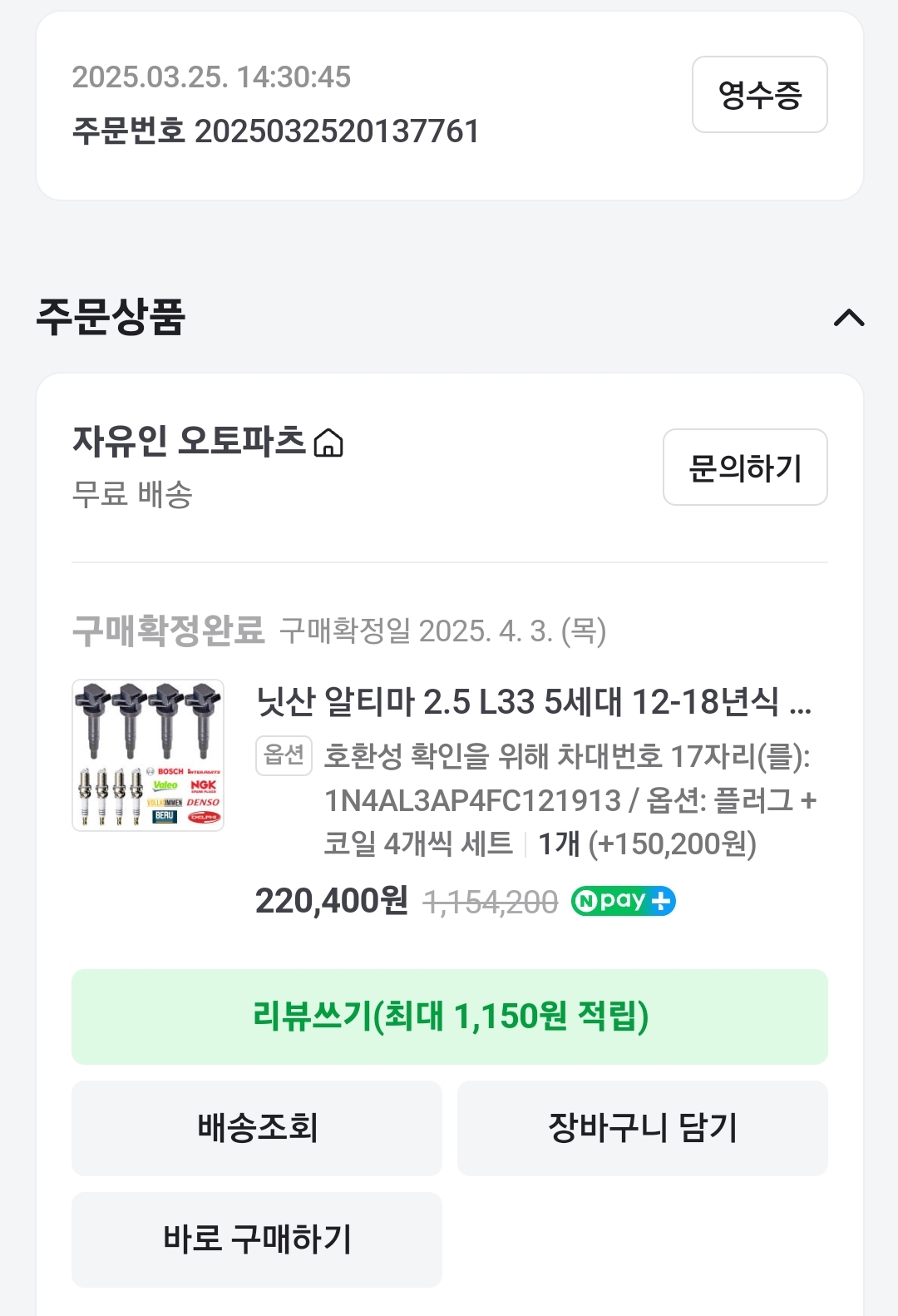Tap the Npay plus badge

click(x=623, y=901)
